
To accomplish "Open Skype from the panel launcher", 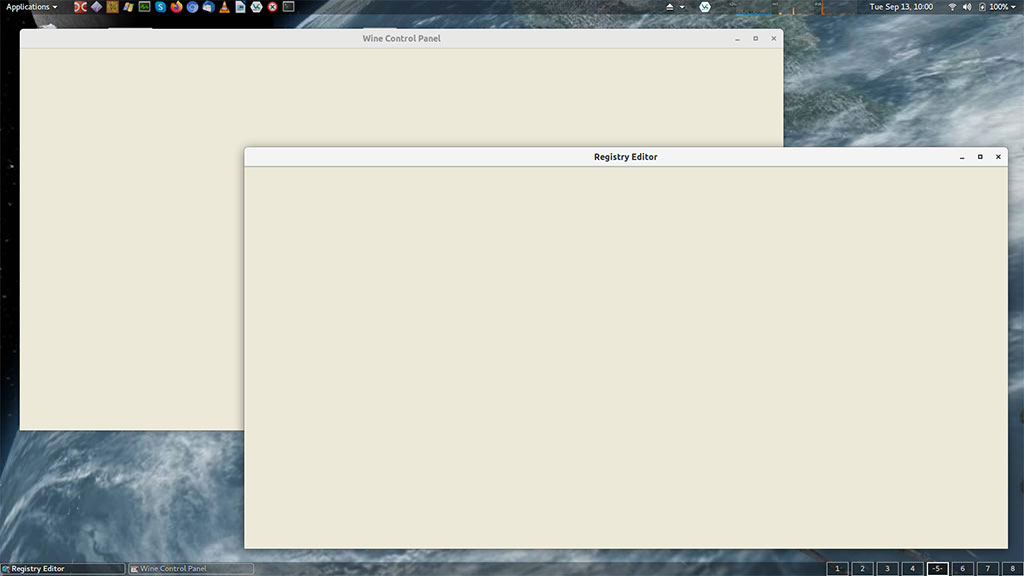I will click(x=160, y=7).
